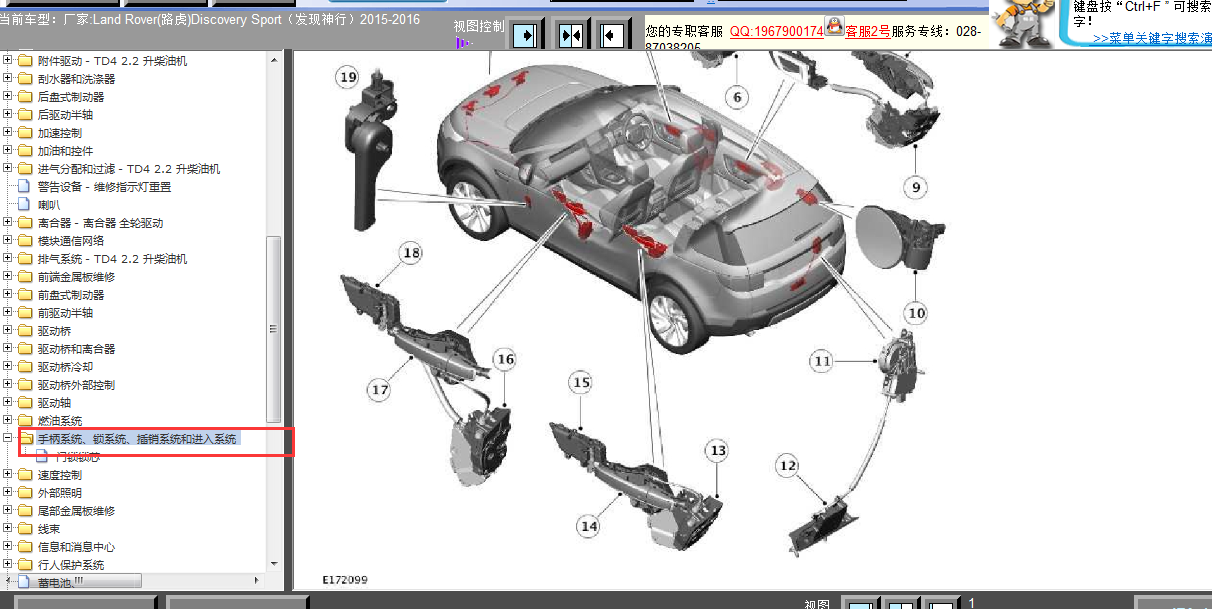Select callout number 11 in the diagram
This screenshot has width=1212, height=609.
point(822,361)
